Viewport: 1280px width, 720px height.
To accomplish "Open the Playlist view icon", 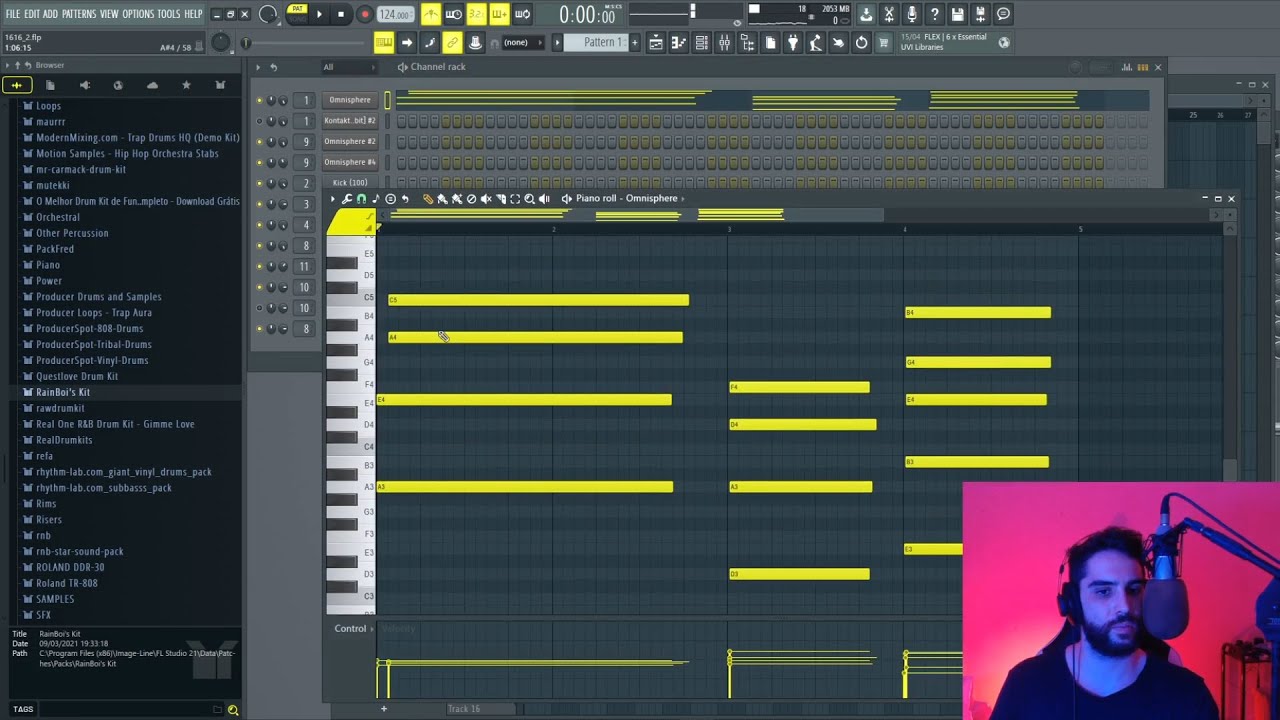I will tap(656, 43).
